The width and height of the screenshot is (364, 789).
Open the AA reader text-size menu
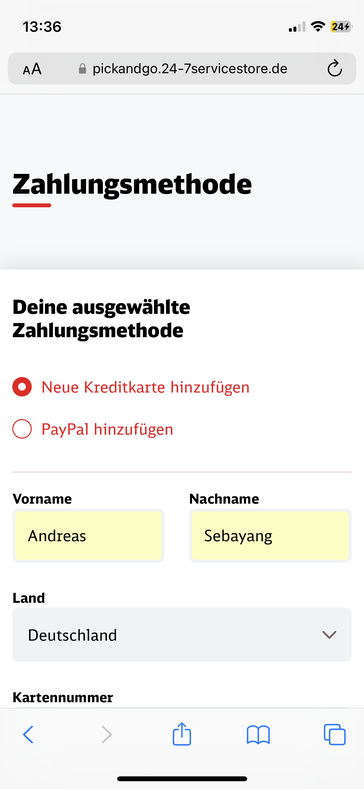click(32, 69)
